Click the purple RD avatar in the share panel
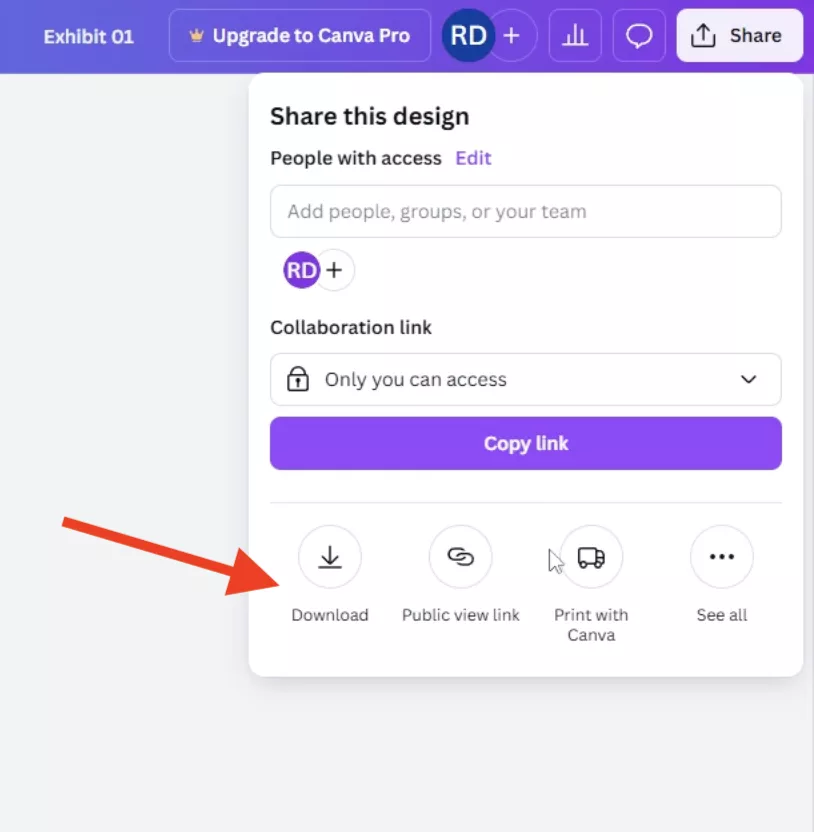814x832 pixels. pyautogui.click(x=301, y=270)
